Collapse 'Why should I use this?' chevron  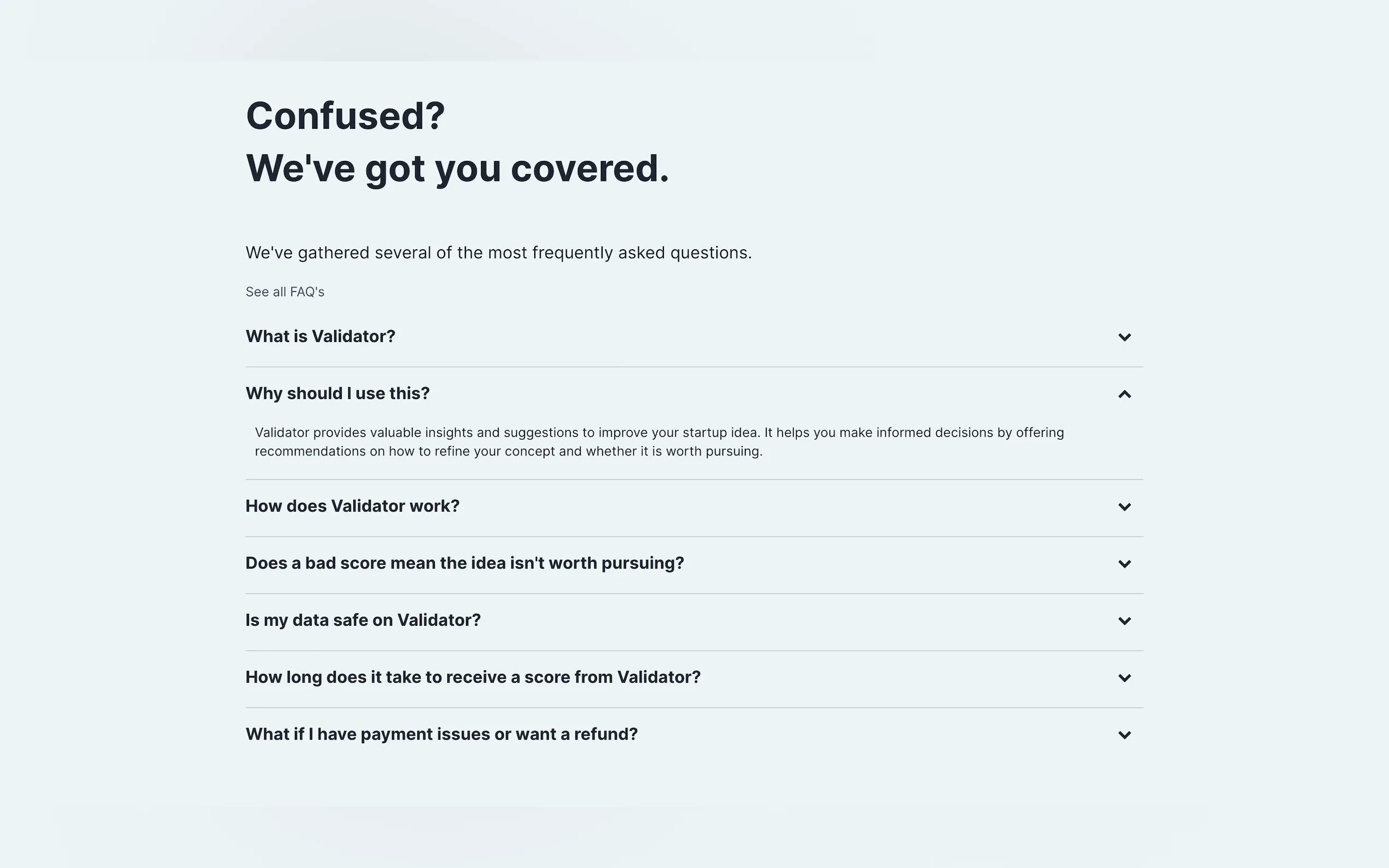(x=1124, y=394)
